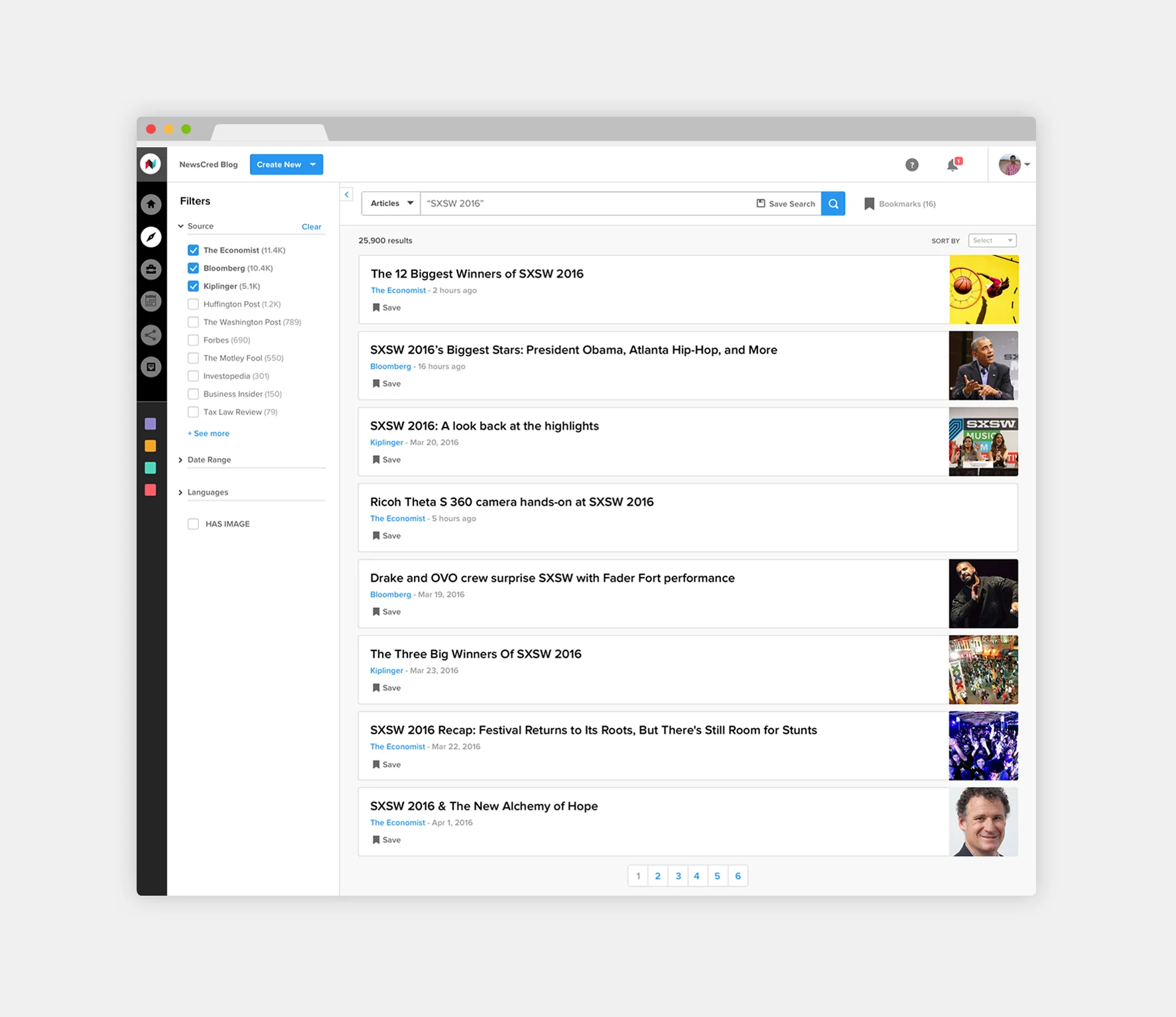The image size is (1176, 1017).
Task: Check the Forbes source filter
Action: tap(193, 340)
